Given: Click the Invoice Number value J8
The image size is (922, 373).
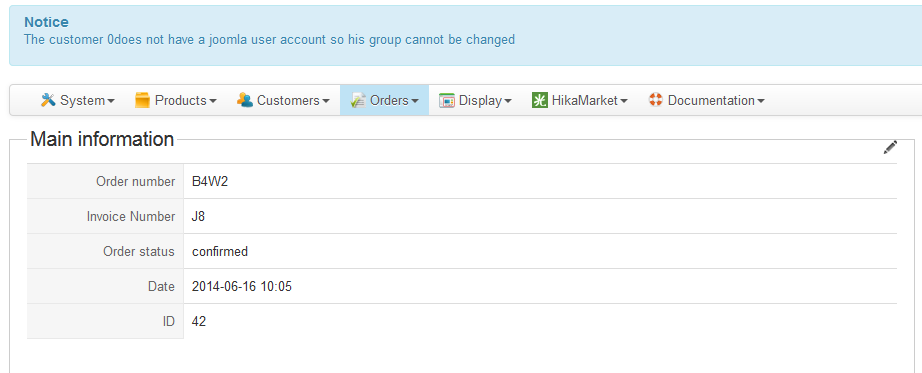Looking at the screenshot, I should (198, 217).
